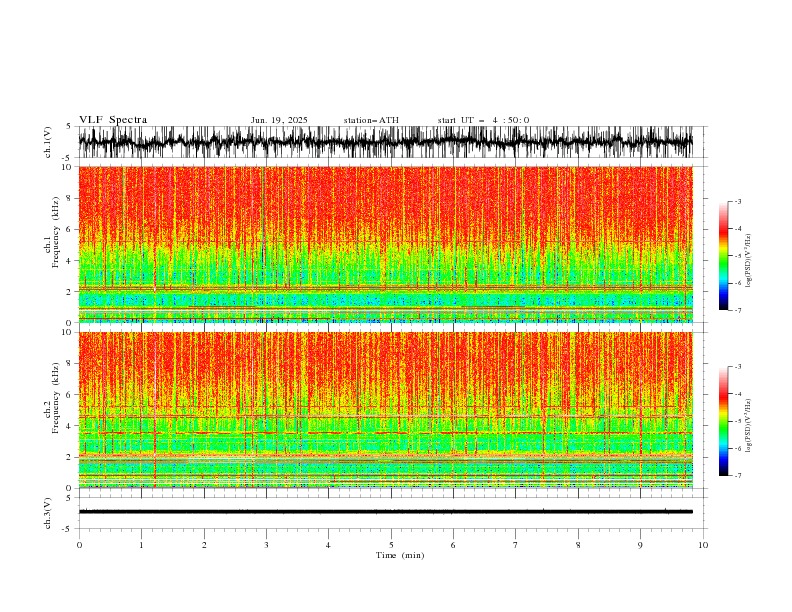This screenshot has width=792, height=612.
Task: Click the ch.3(V) axis label
Action: click(x=48, y=513)
